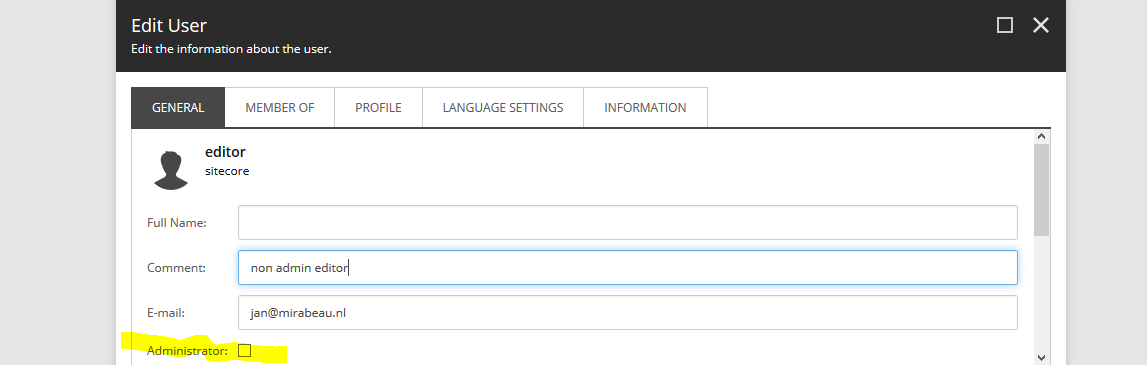This screenshot has width=1147, height=365.
Task: Select the E-mail input box
Action: tap(628, 312)
